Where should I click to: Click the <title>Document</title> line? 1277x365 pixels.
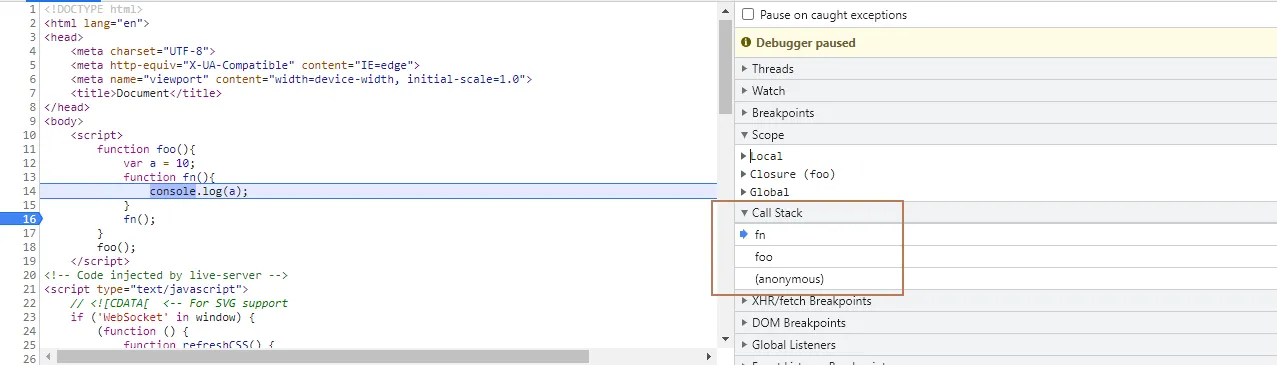[x=146, y=93]
